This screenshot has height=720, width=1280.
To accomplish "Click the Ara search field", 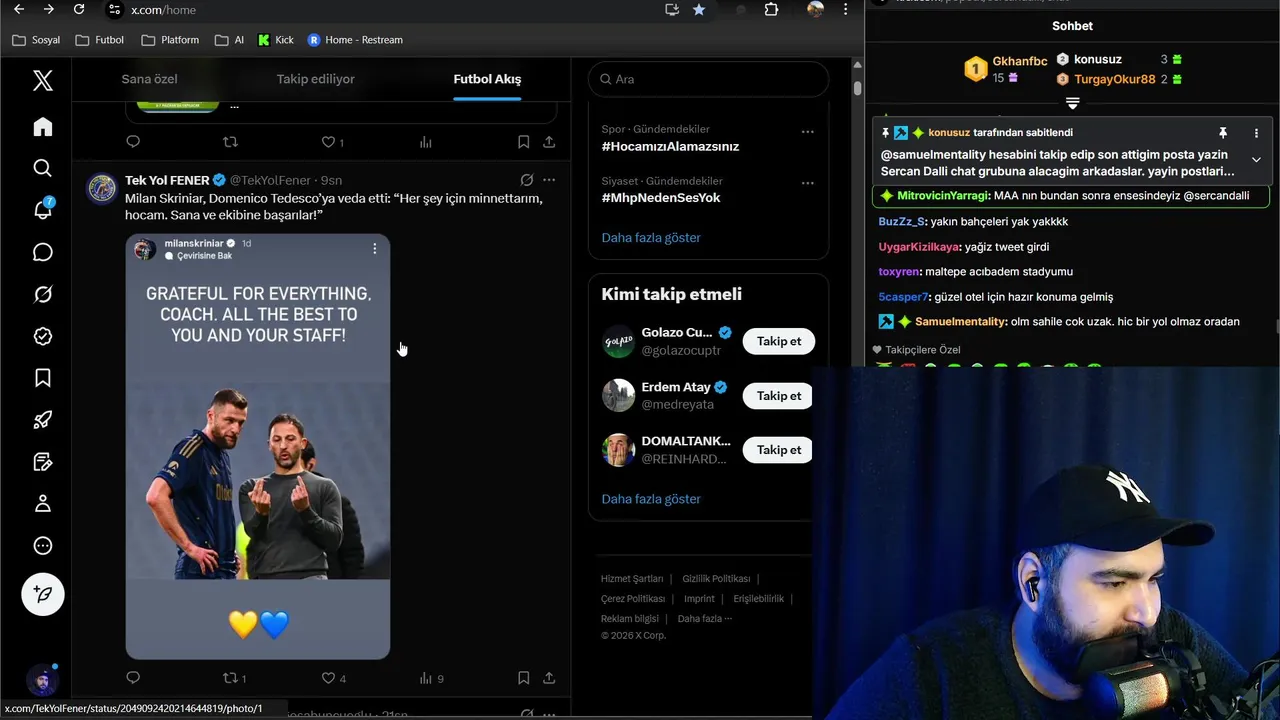I will pyautogui.click(x=708, y=79).
